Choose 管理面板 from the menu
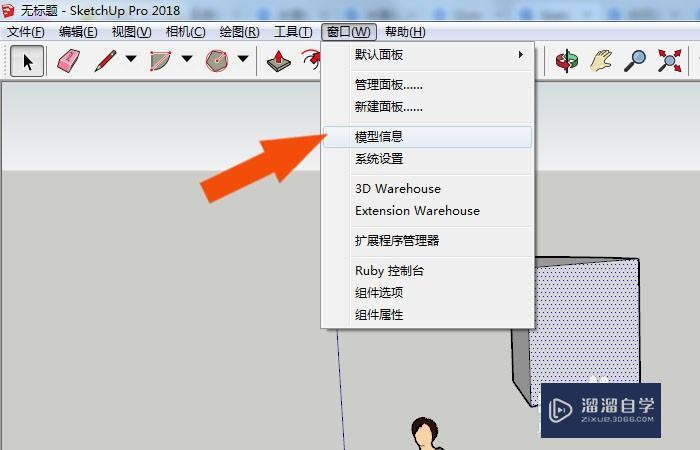This screenshot has width=700, height=450. 429,85
